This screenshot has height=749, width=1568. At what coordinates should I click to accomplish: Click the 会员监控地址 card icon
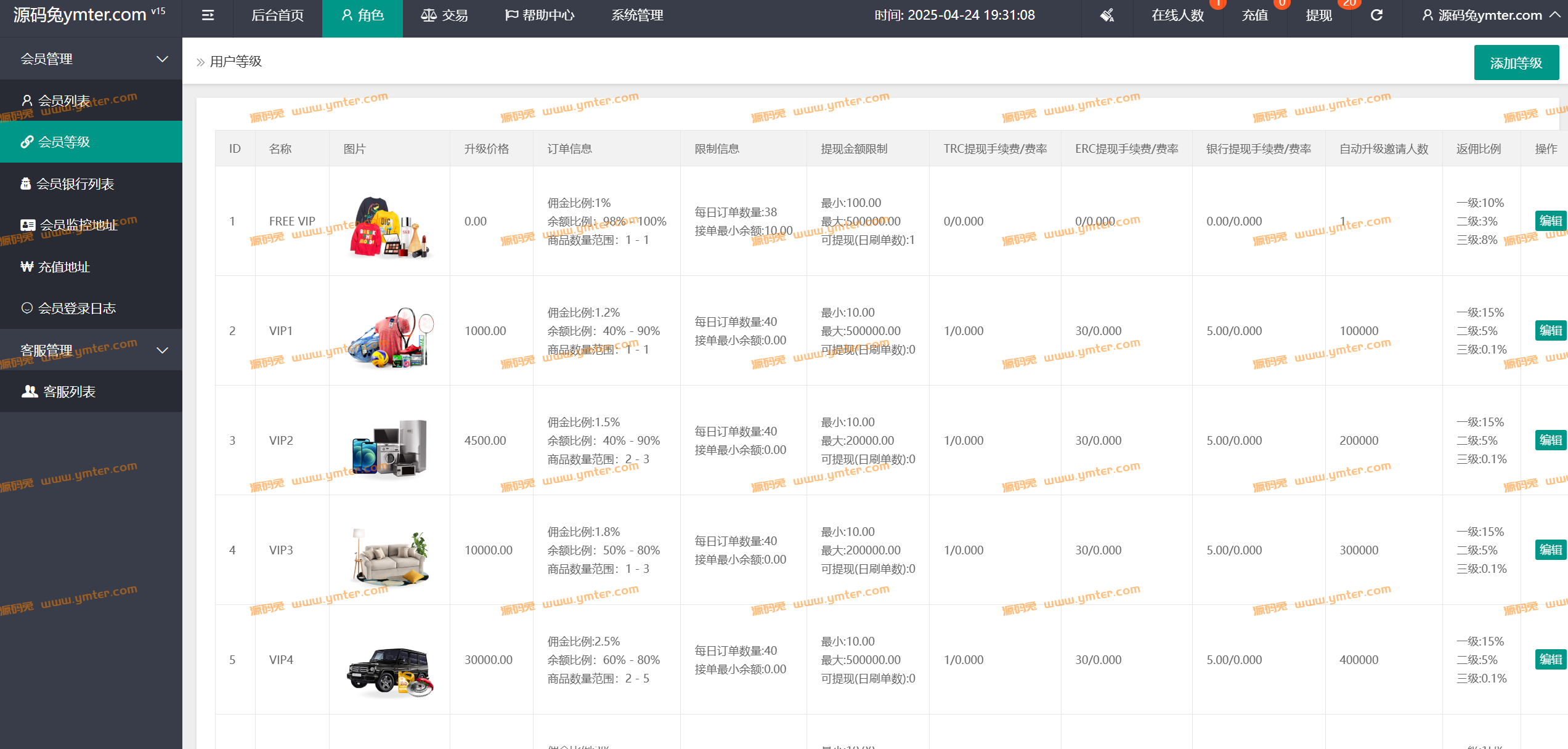(x=28, y=225)
